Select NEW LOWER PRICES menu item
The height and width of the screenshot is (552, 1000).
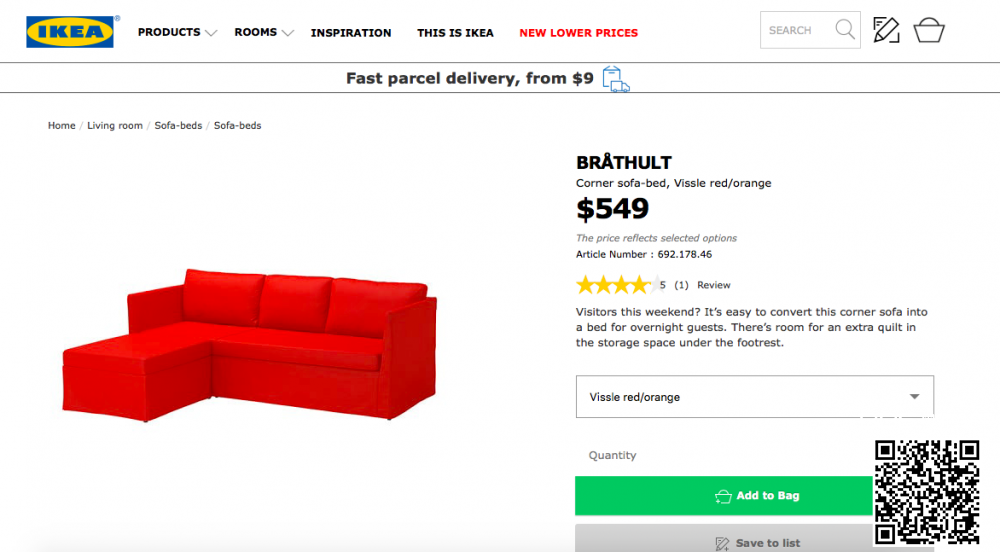(x=578, y=33)
